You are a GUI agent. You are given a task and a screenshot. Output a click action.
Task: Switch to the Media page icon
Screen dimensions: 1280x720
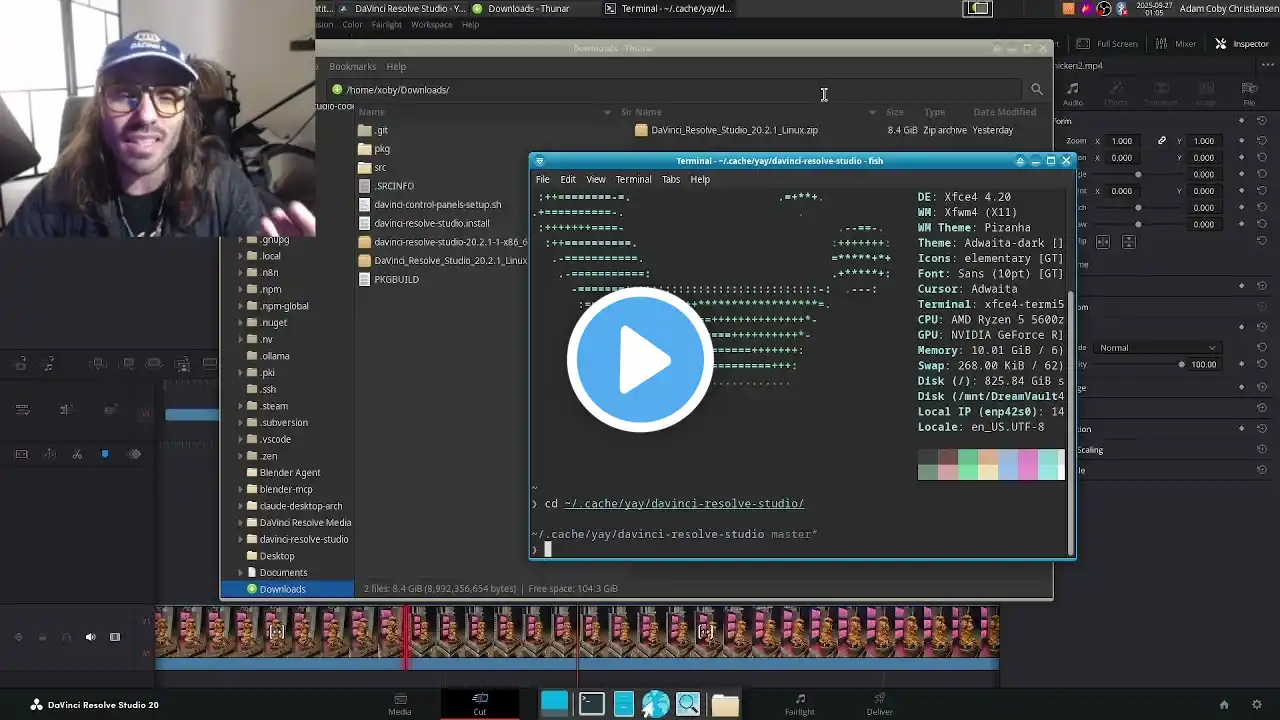pos(400,704)
